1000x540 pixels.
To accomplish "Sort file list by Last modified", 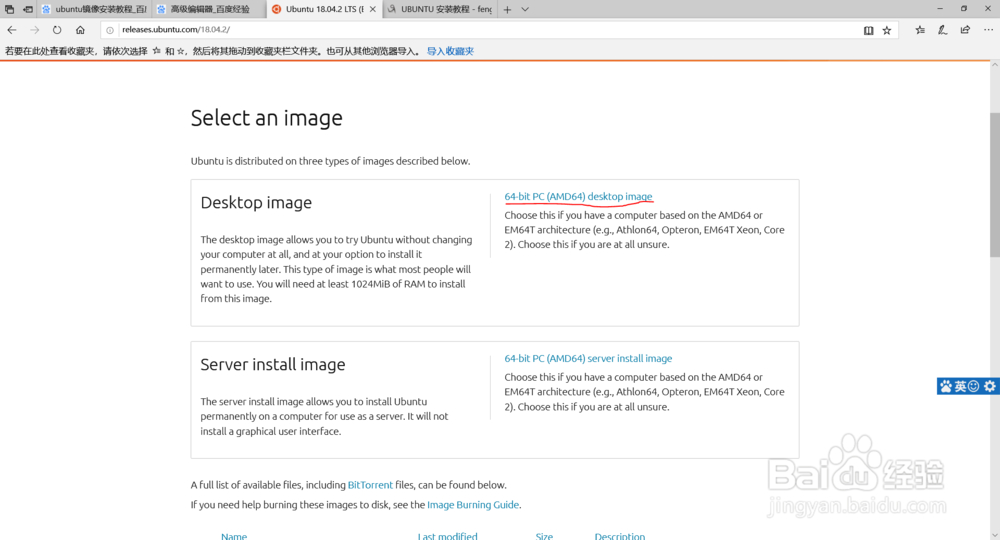I will click(447, 536).
